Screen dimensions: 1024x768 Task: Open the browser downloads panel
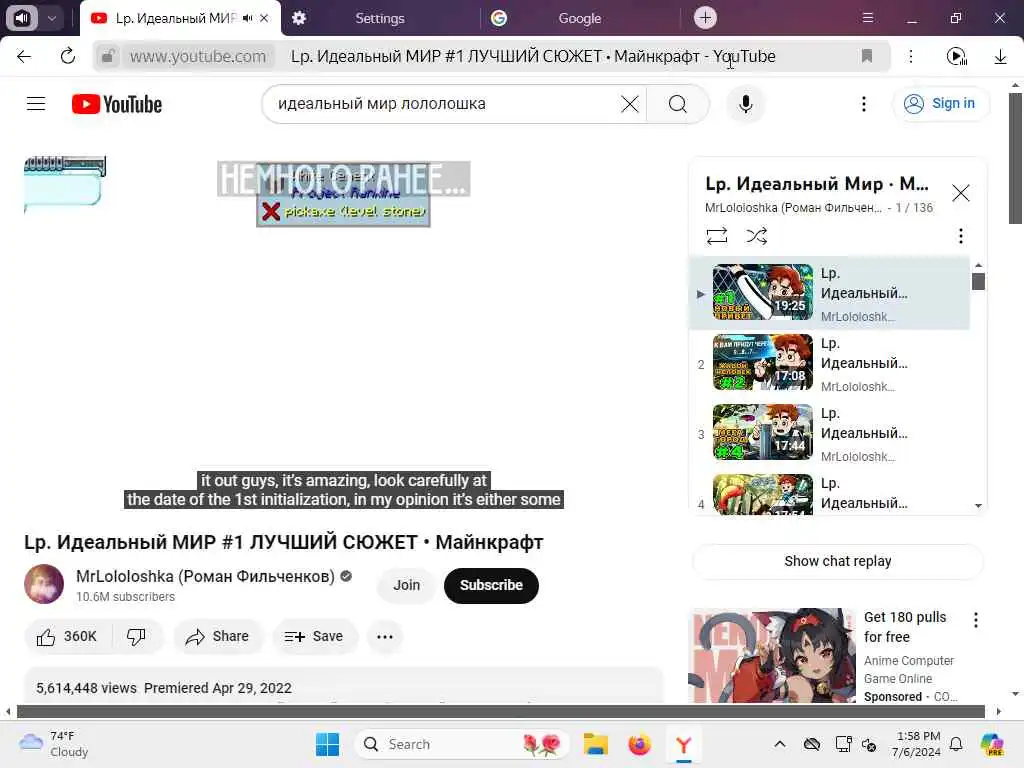click(1000, 56)
